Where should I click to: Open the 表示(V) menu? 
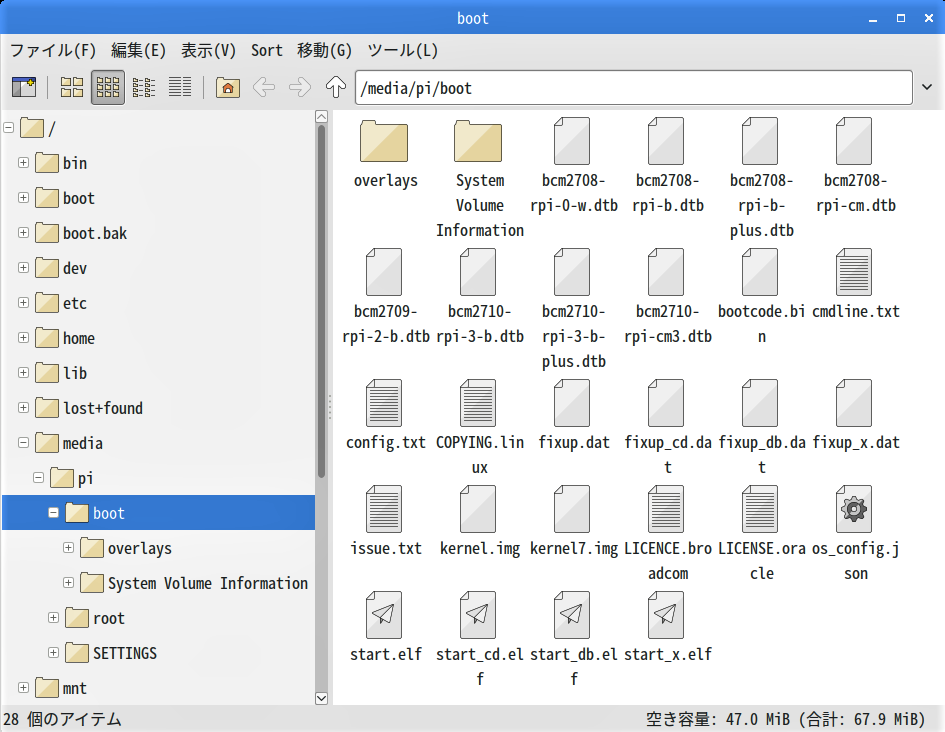[x=209, y=50]
